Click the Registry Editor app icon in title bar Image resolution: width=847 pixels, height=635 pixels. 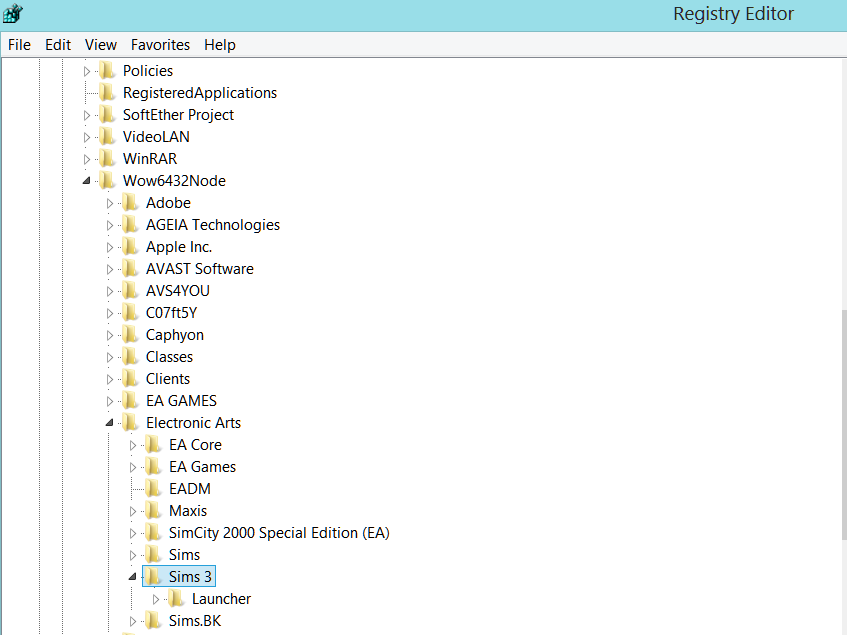point(13,14)
